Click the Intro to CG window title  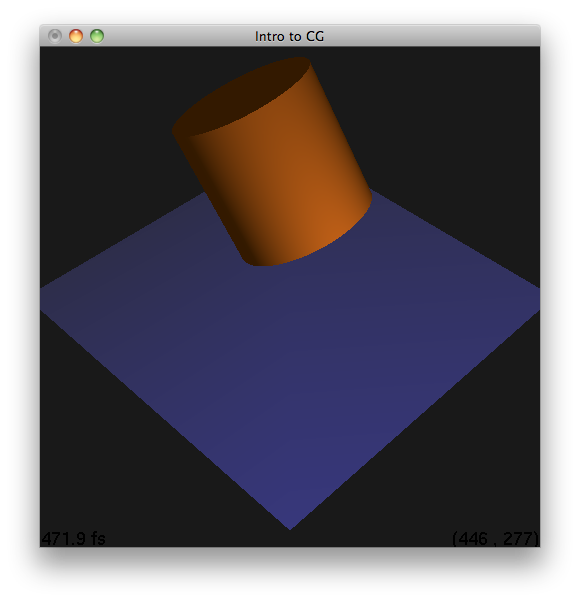coord(289,36)
